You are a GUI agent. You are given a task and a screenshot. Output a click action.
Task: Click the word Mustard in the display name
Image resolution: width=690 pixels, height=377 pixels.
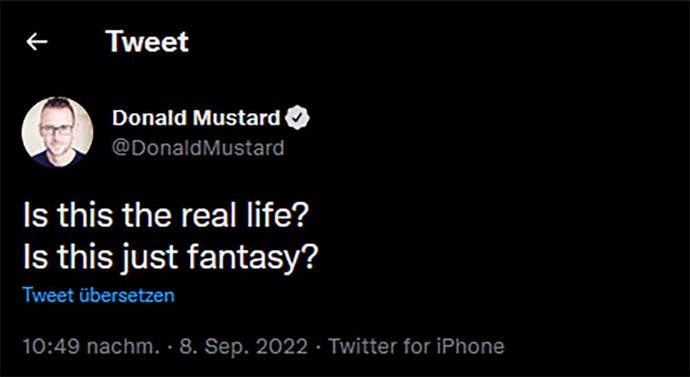tap(237, 118)
